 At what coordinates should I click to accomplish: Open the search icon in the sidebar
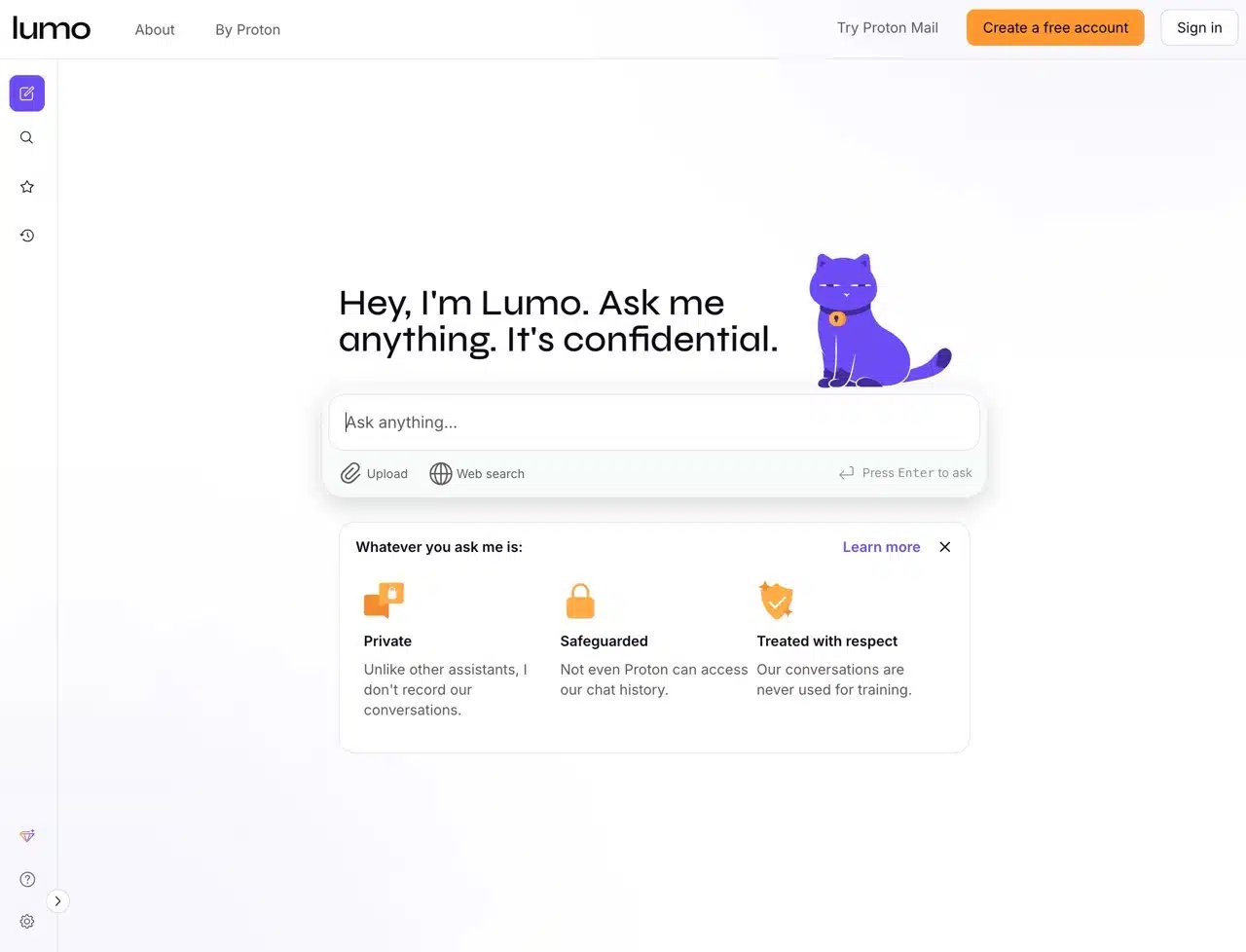pyautogui.click(x=27, y=138)
